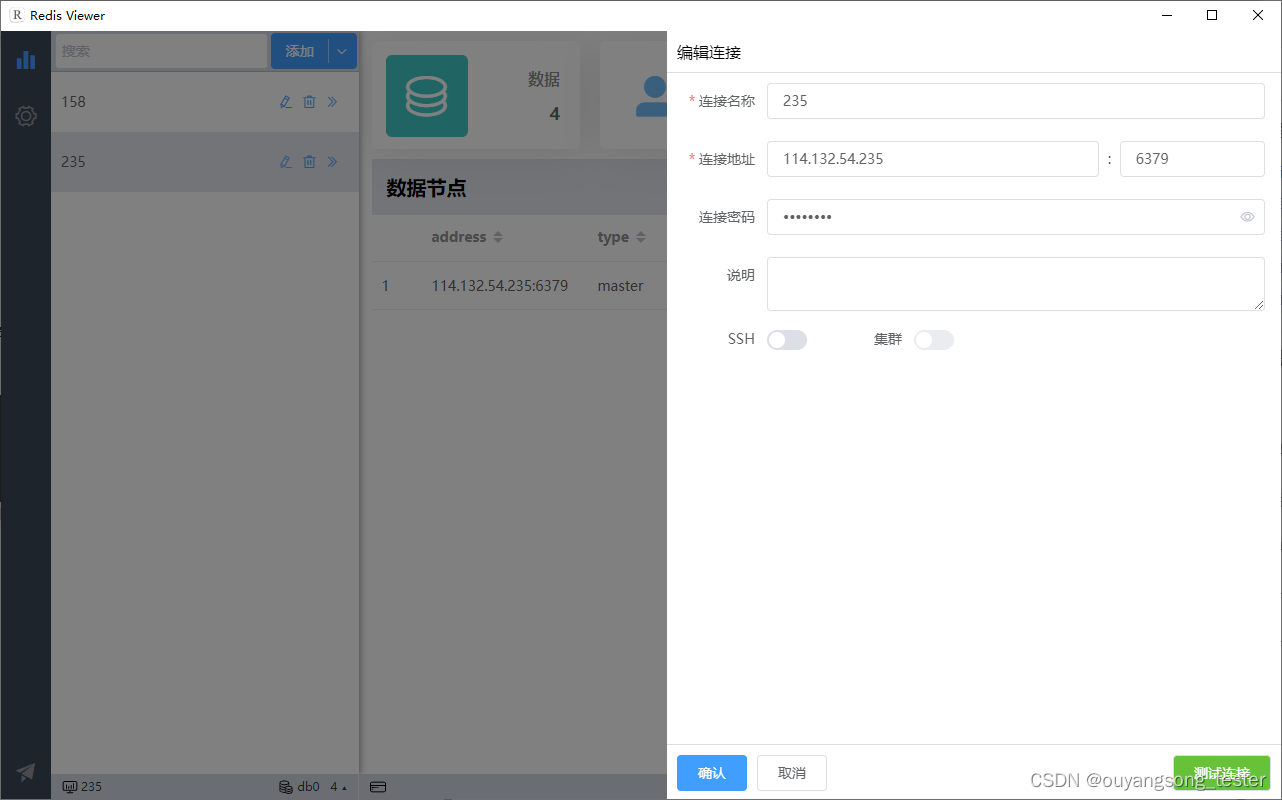The width and height of the screenshot is (1282, 800).
Task: Click the monitor icon next to 235 in status bar
Action: pyautogui.click(x=70, y=787)
